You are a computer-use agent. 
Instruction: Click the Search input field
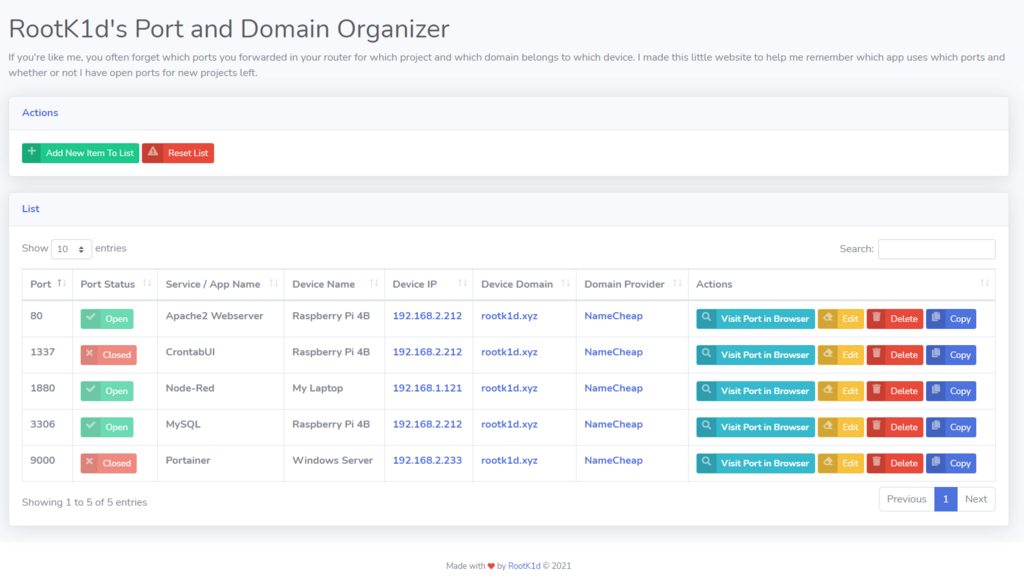(936, 249)
